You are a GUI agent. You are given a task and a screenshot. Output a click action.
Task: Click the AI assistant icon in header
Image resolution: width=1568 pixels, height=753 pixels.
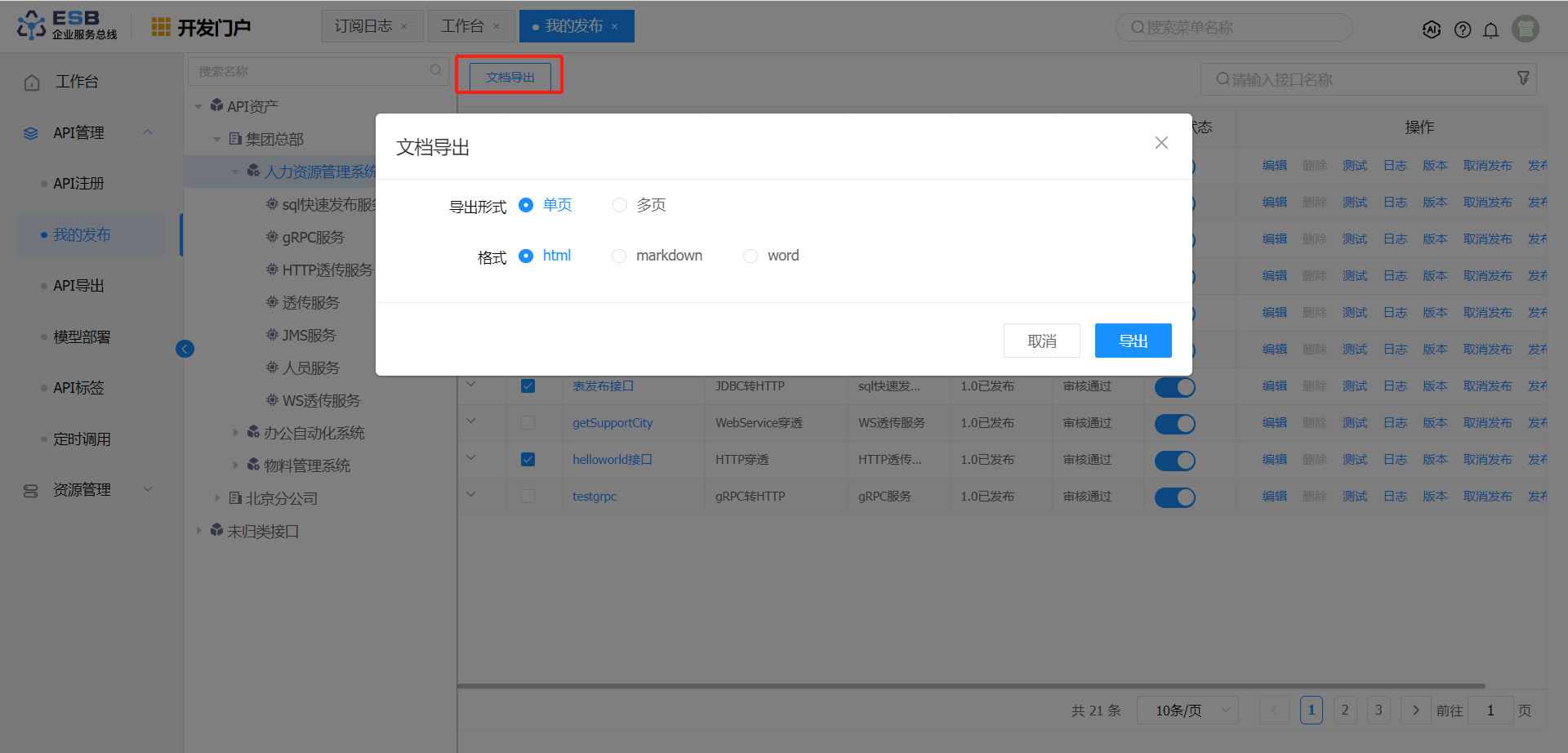(x=1431, y=29)
